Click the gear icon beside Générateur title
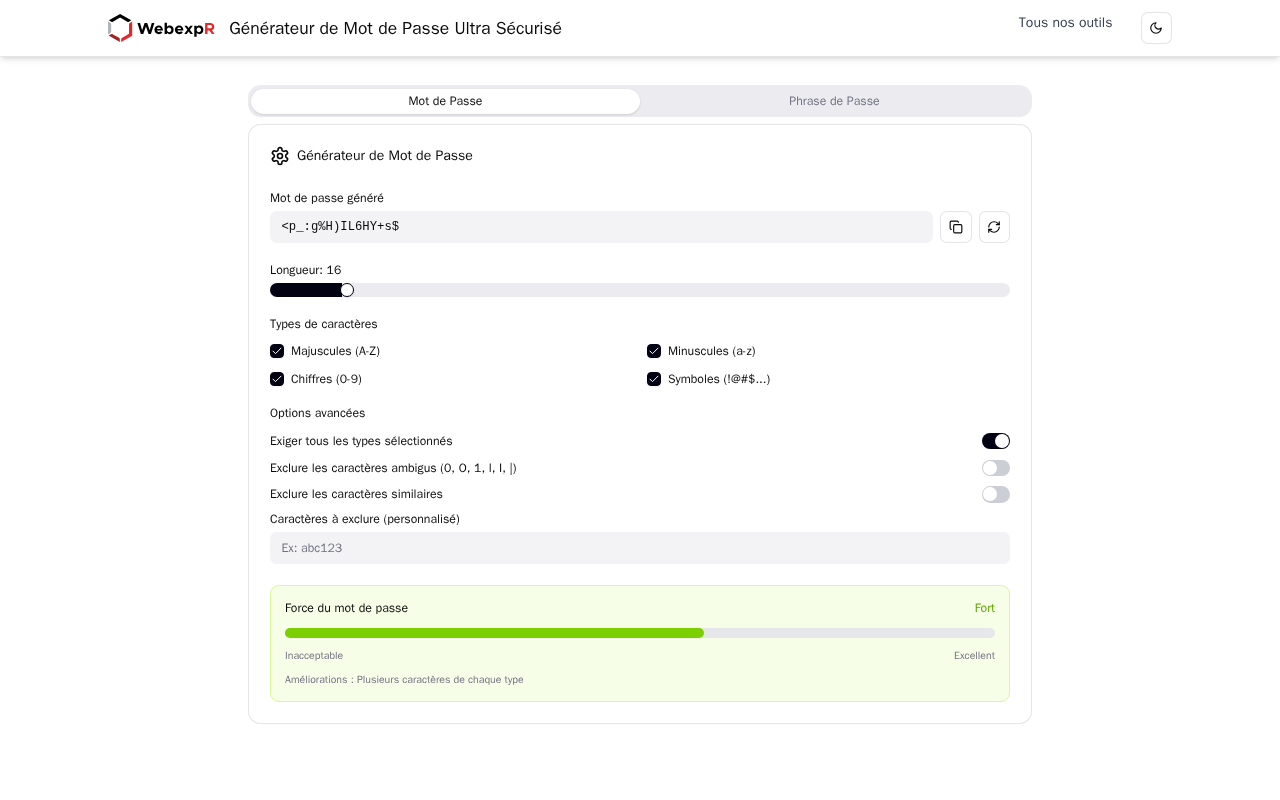 pyautogui.click(x=280, y=156)
